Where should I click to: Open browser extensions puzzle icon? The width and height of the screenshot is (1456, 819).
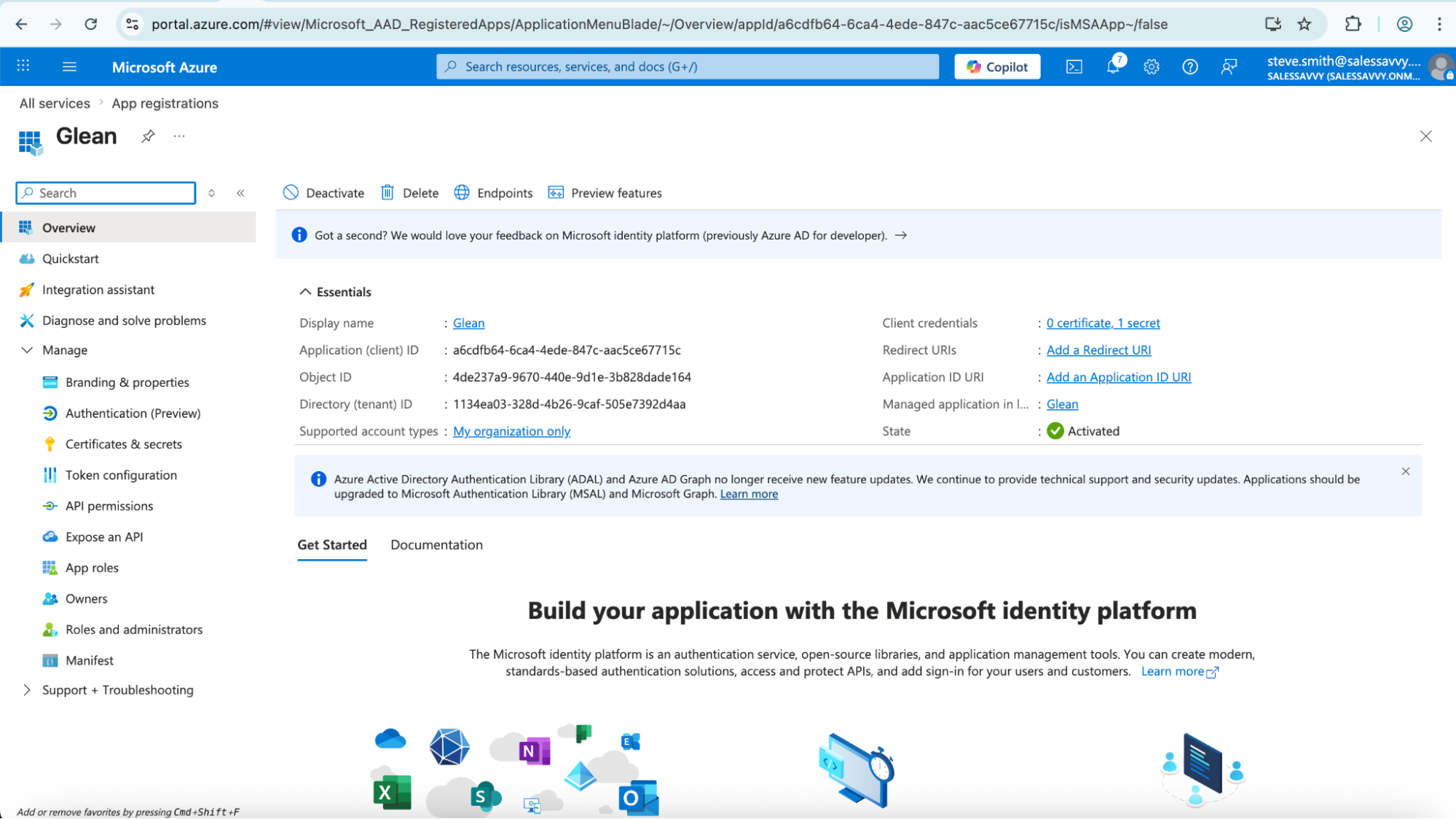pos(1352,24)
